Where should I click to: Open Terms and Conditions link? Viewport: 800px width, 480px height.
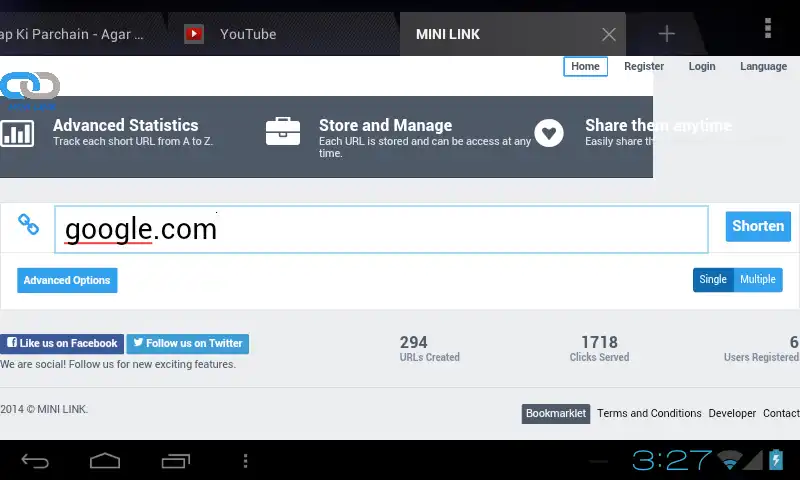point(649,413)
